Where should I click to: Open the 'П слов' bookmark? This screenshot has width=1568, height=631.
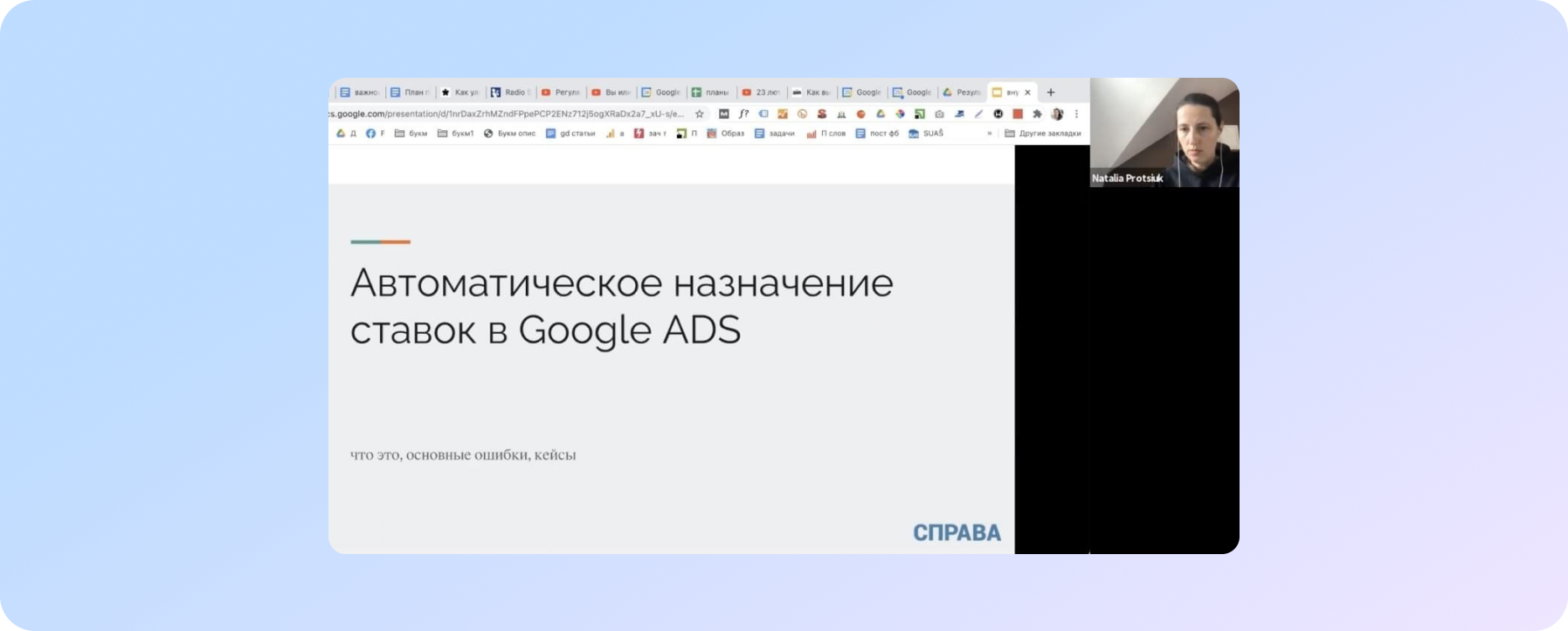825,134
